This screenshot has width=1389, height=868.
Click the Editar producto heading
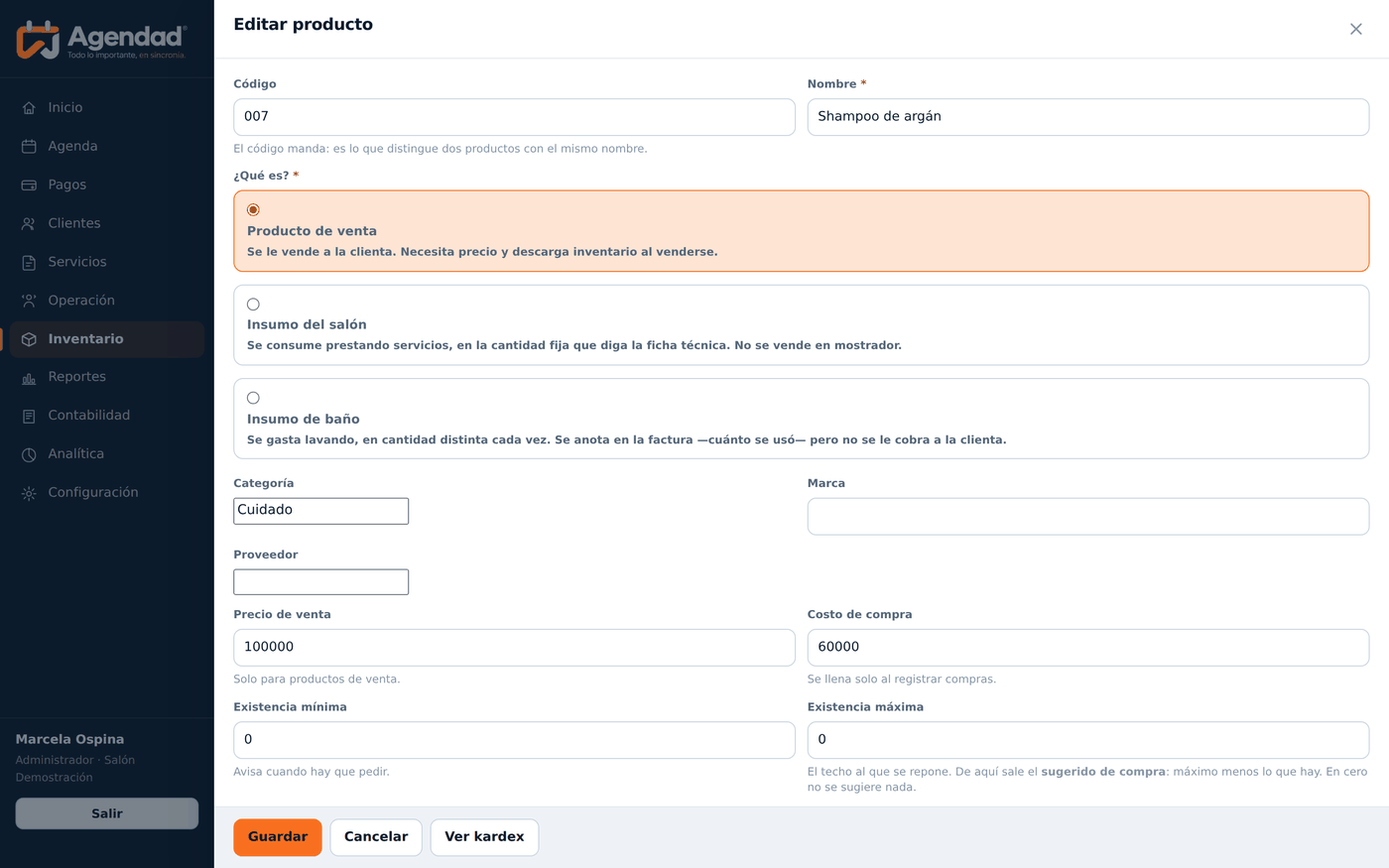click(304, 25)
